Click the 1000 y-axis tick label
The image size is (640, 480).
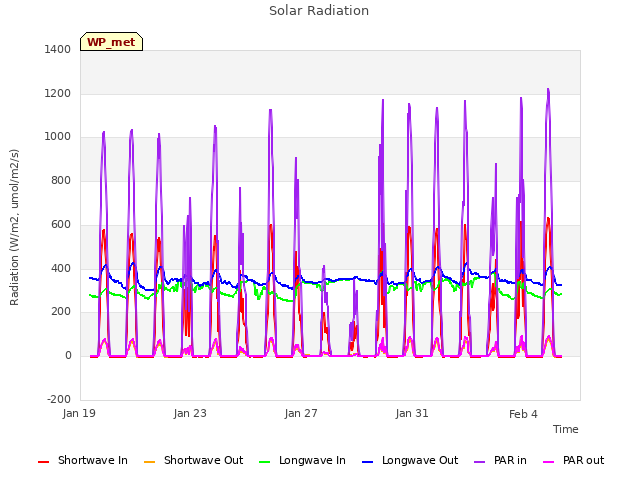(x=58, y=137)
